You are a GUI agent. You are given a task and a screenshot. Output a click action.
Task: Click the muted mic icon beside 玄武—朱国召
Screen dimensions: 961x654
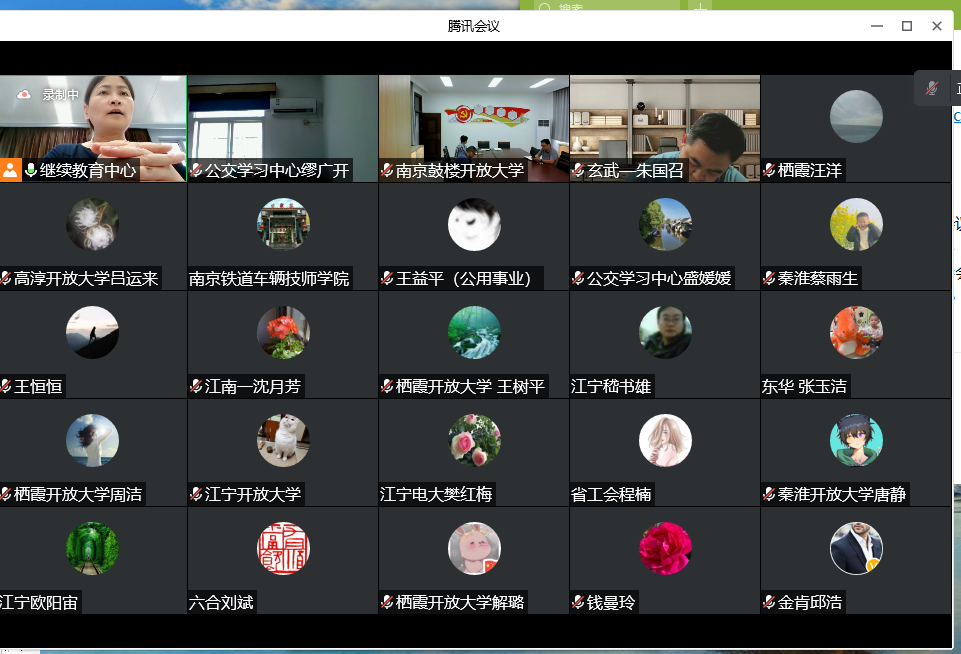pyautogui.click(x=579, y=171)
